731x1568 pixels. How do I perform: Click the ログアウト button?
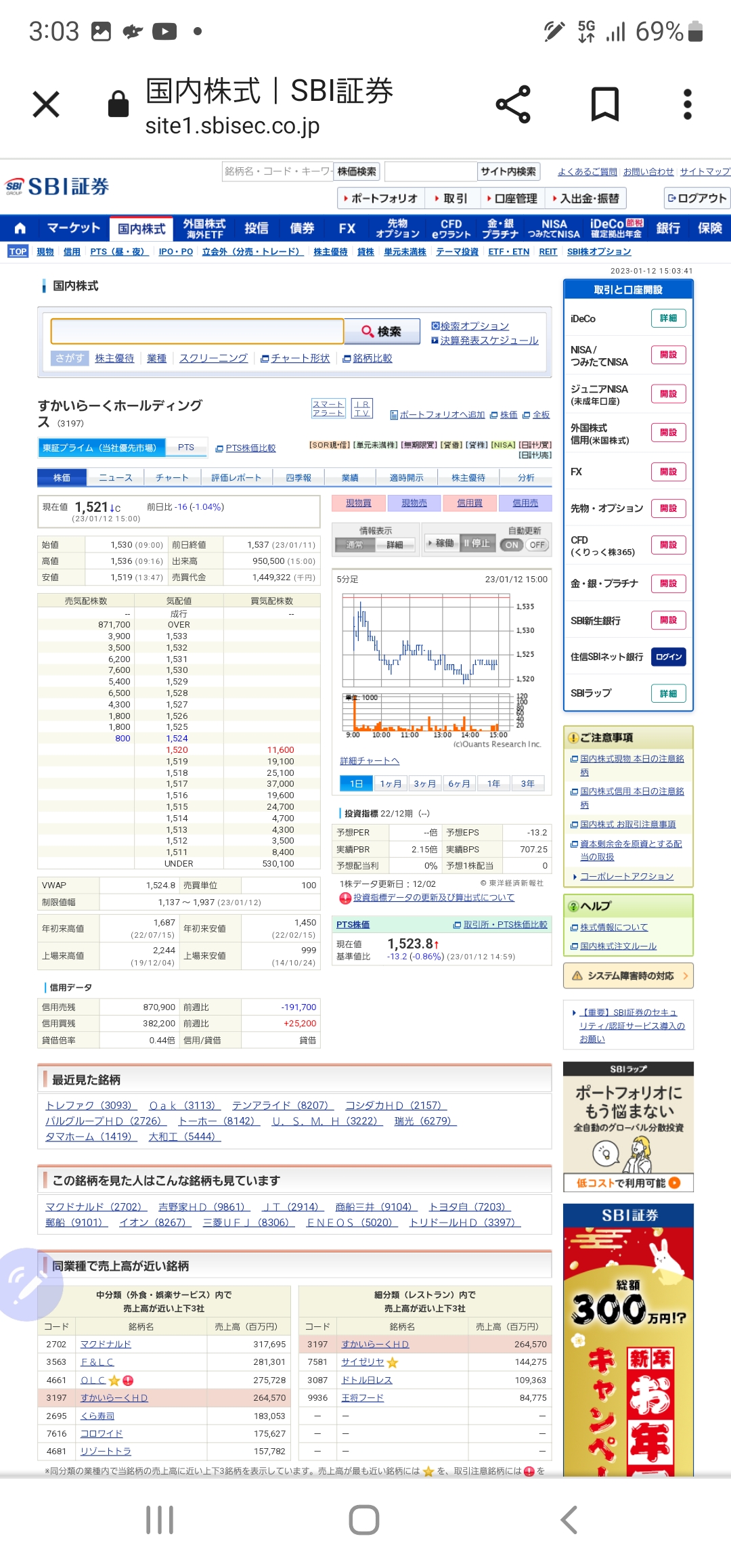pos(697,198)
